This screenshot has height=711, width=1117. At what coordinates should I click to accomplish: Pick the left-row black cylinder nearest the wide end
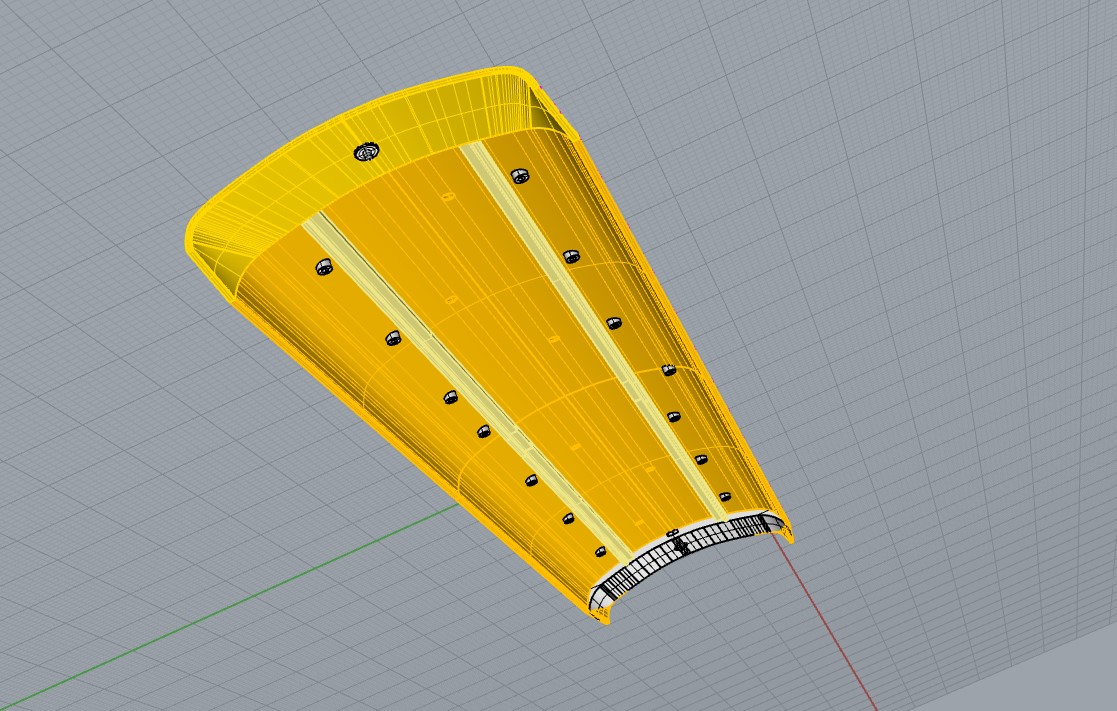tap(323, 267)
